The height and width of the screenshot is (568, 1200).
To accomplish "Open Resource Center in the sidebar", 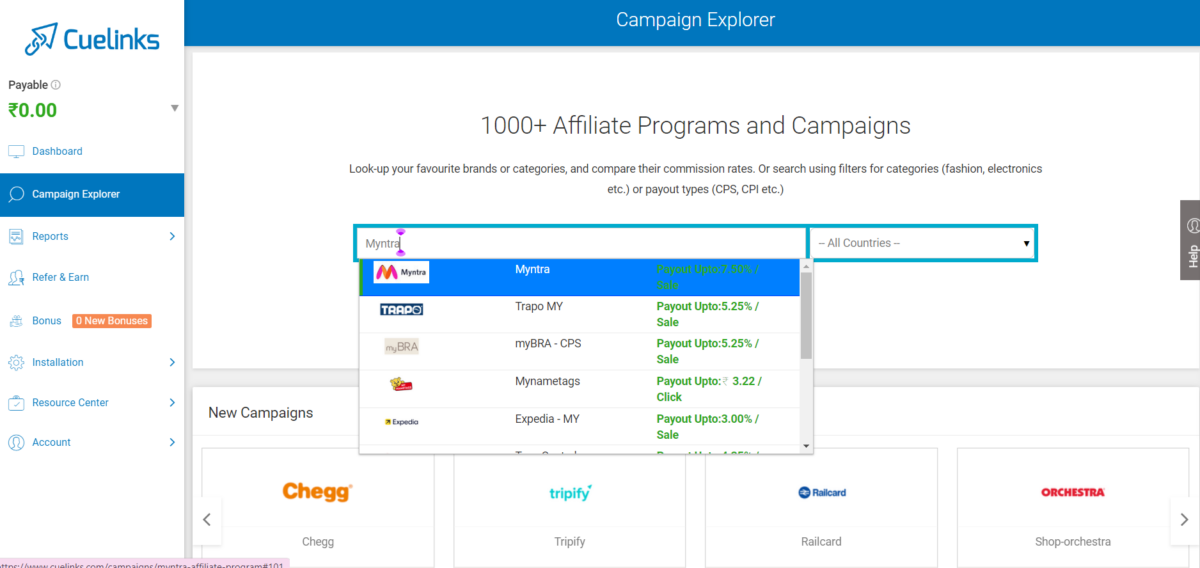I will click(70, 402).
